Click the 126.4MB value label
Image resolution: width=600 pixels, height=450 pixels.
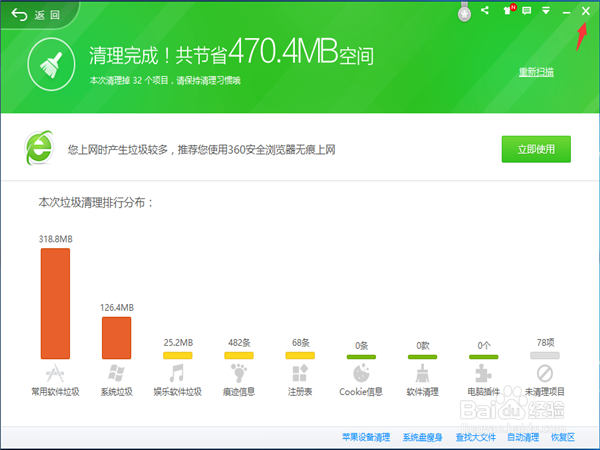pos(117,308)
